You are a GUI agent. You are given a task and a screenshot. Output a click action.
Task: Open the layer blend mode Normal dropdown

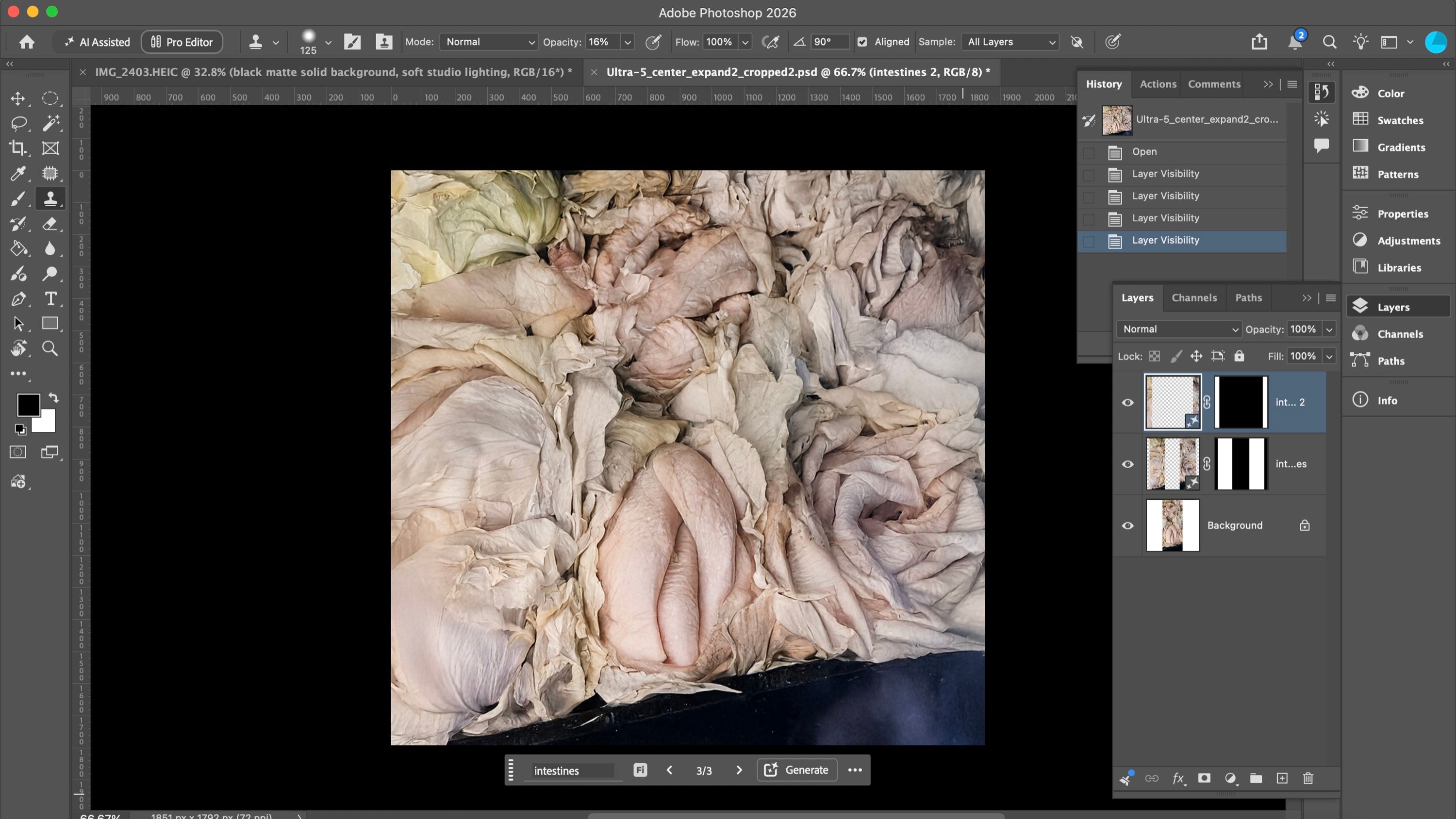tap(1178, 329)
